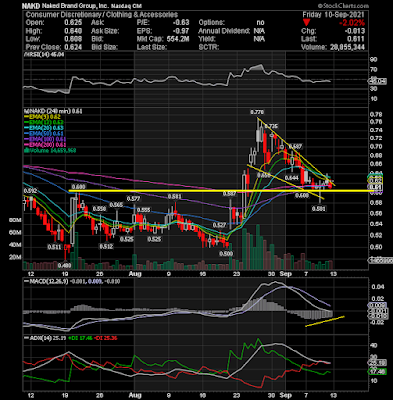Click the Yield label in the header
The image size is (393, 400).
point(207,39)
